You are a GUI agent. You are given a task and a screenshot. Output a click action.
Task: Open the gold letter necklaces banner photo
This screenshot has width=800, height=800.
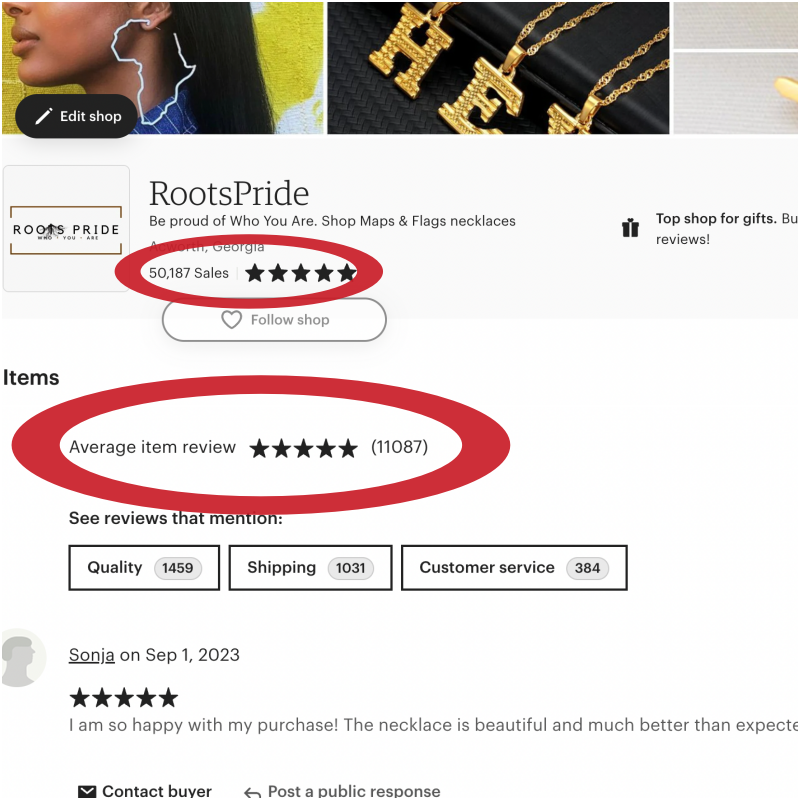click(x=498, y=68)
